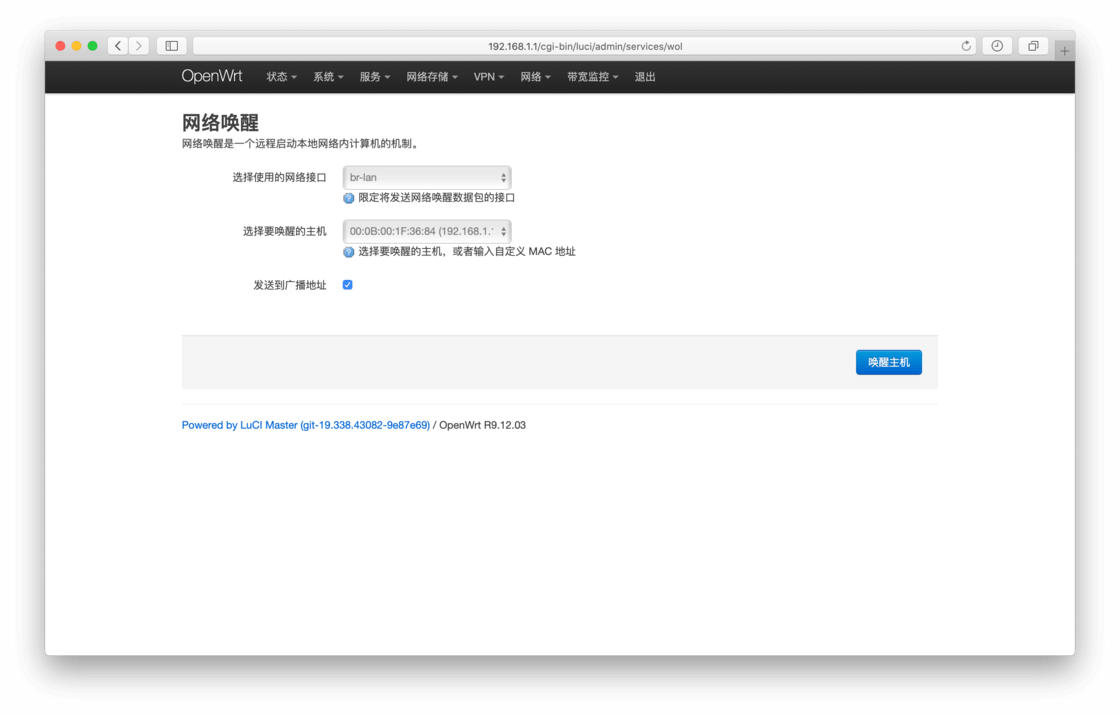Screen dimensions: 1120x715
Task: Reload the page using the refresh icon
Action: coord(963,45)
